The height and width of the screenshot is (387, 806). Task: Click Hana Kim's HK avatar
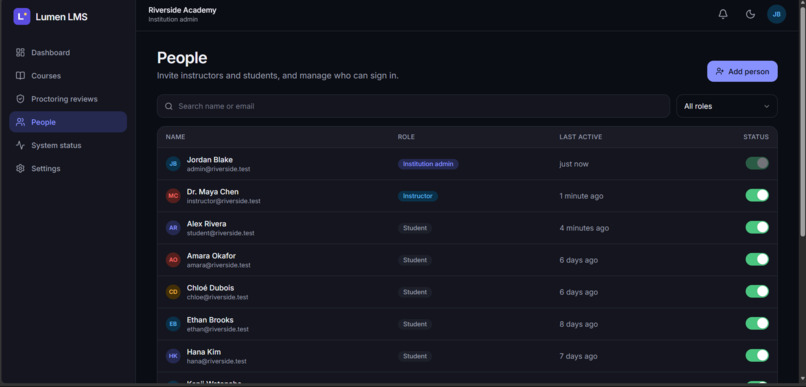[173, 356]
